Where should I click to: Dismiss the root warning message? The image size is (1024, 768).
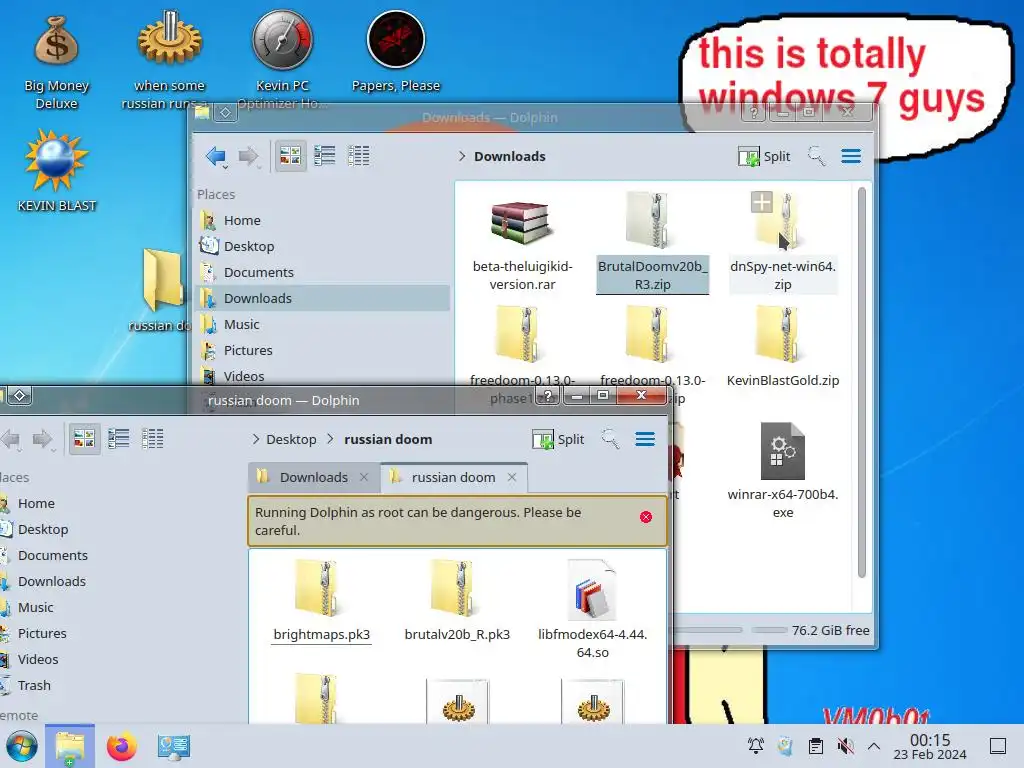tap(646, 517)
